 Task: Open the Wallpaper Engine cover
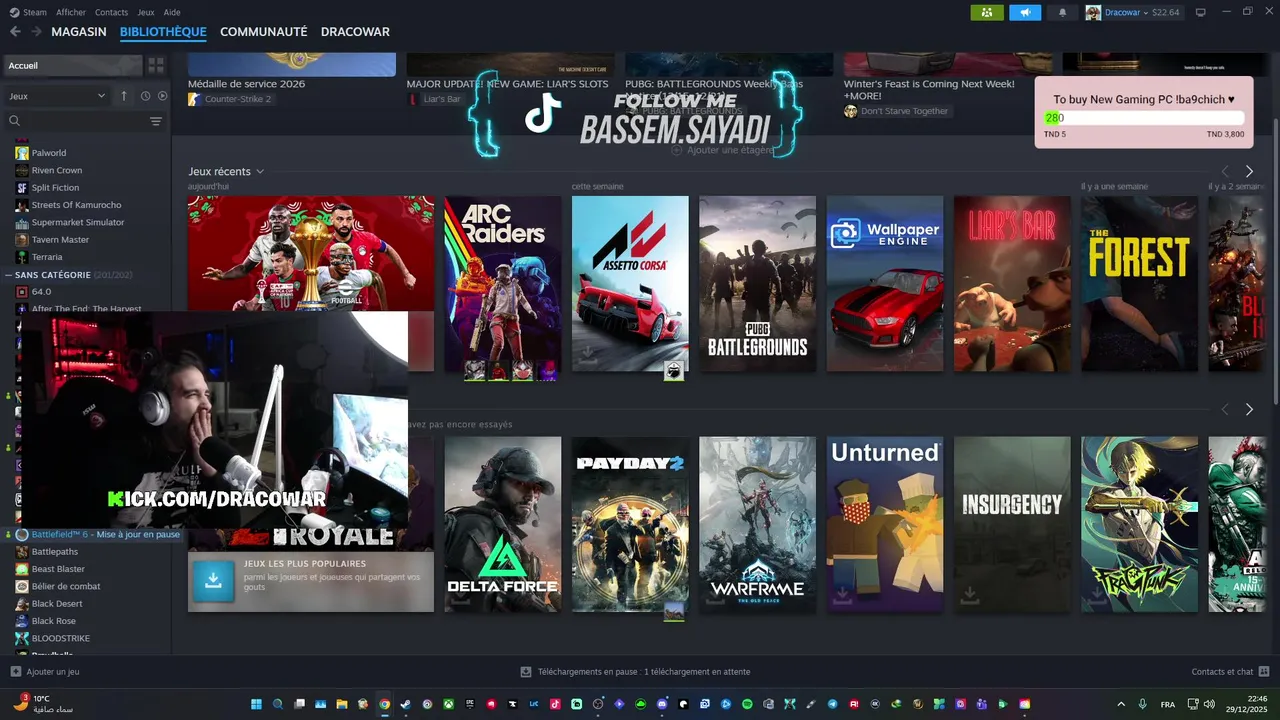(885, 284)
